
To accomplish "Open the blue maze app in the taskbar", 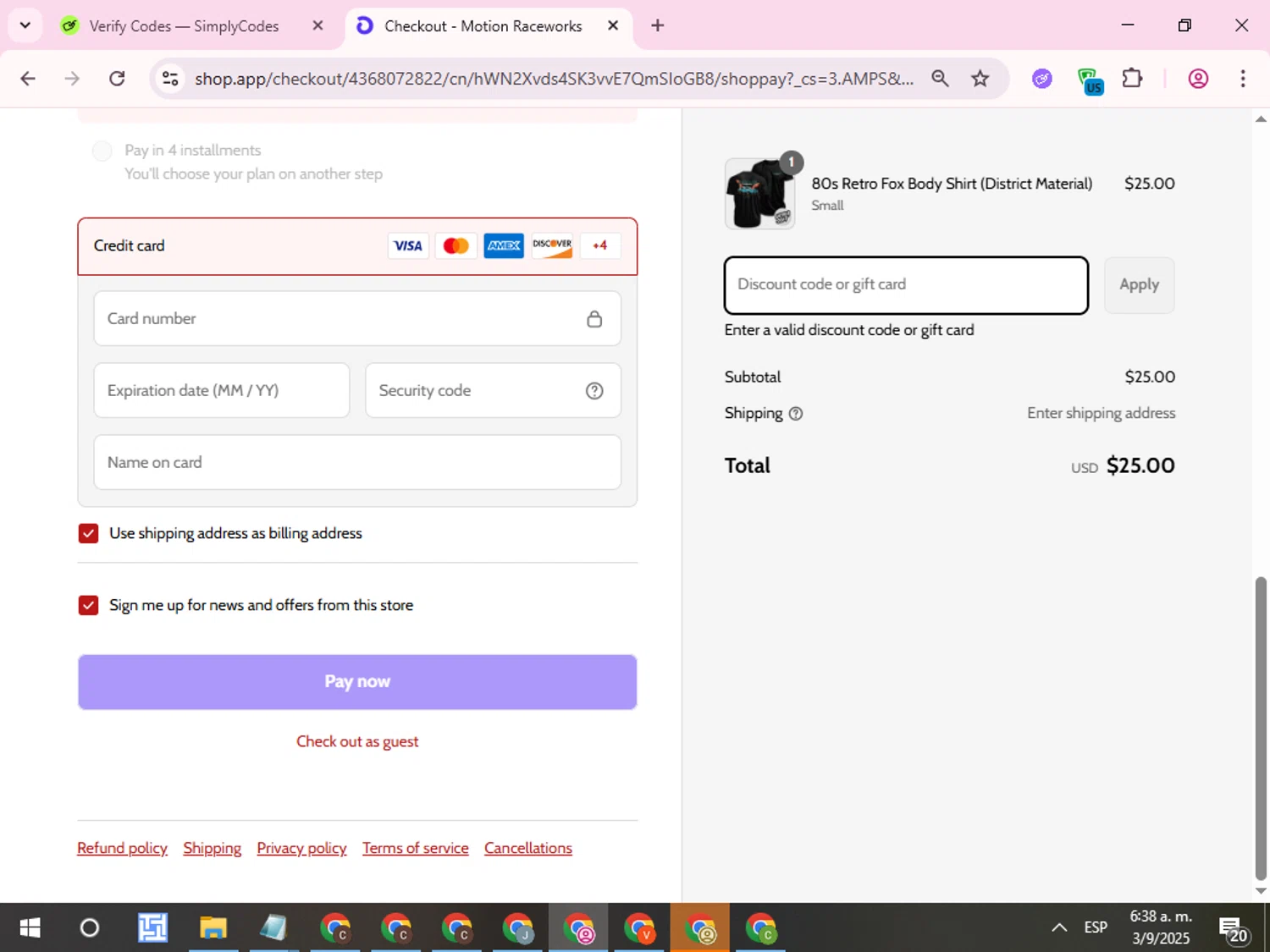I will (152, 928).
